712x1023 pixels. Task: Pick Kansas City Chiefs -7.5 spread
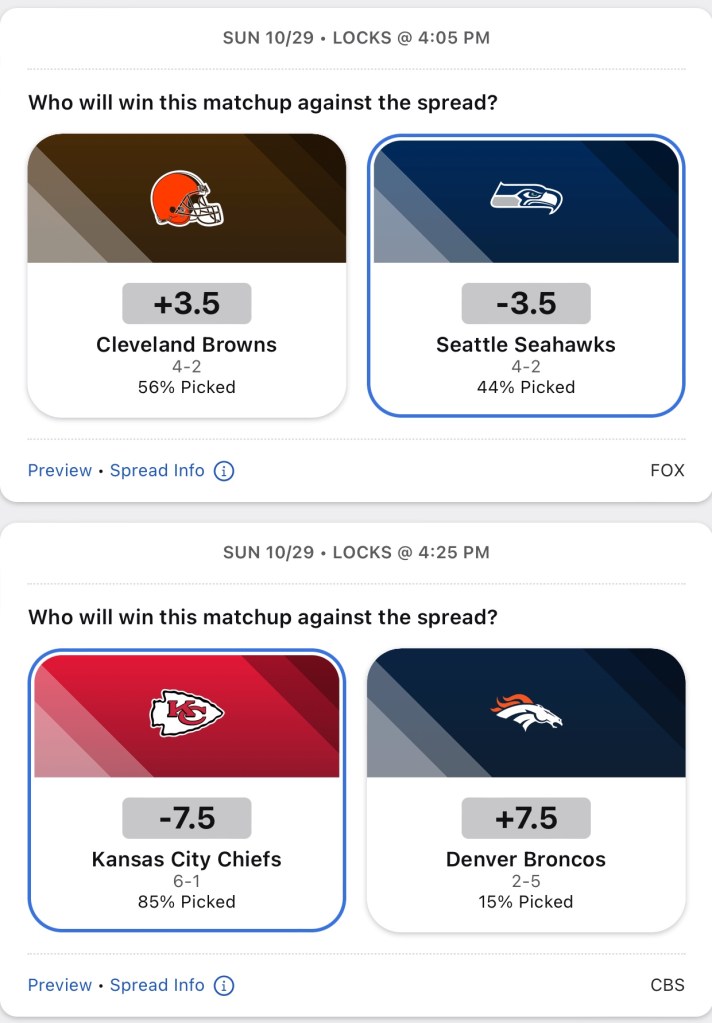click(x=187, y=818)
